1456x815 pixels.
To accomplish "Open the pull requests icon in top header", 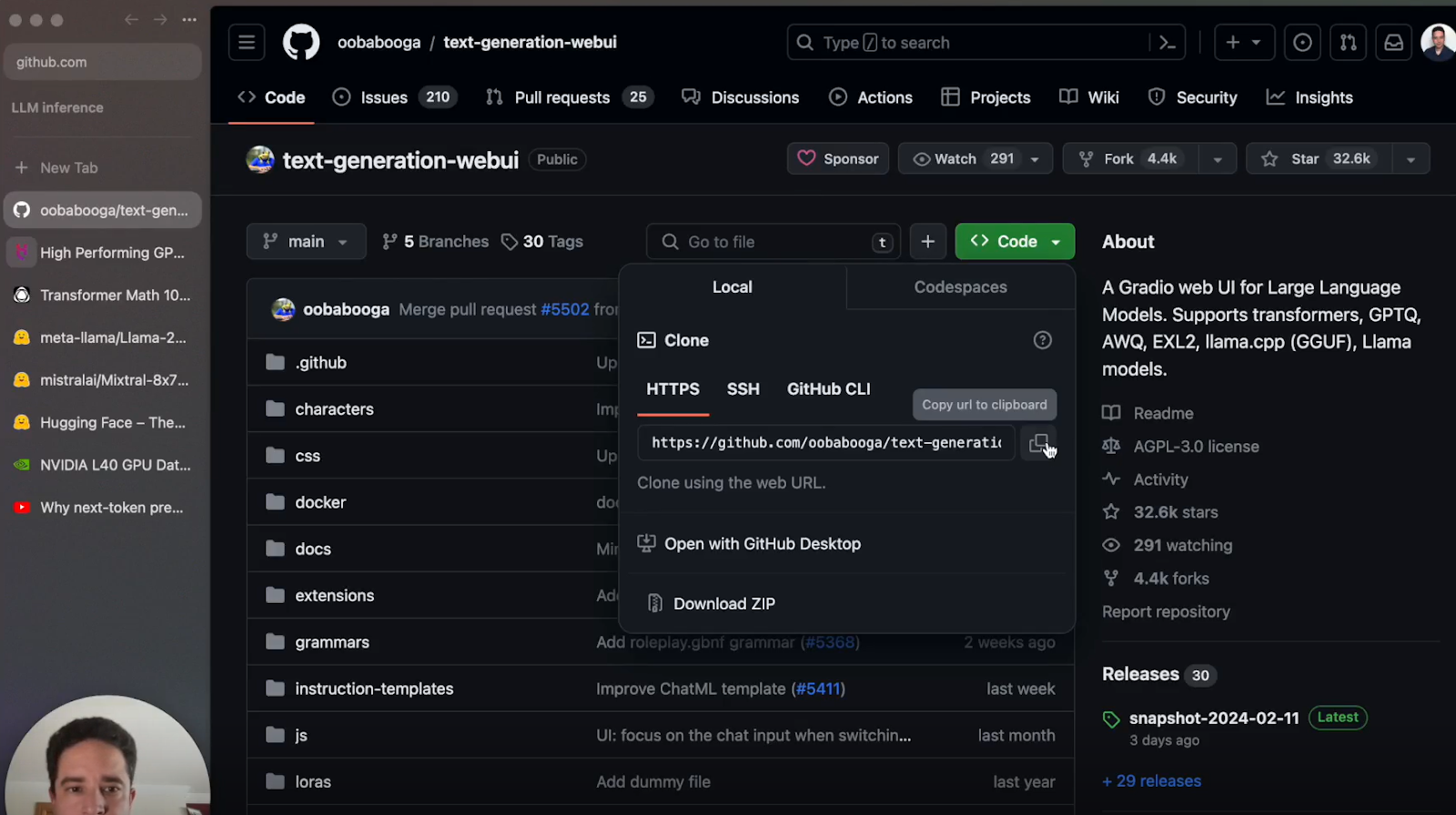I will (x=1348, y=43).
